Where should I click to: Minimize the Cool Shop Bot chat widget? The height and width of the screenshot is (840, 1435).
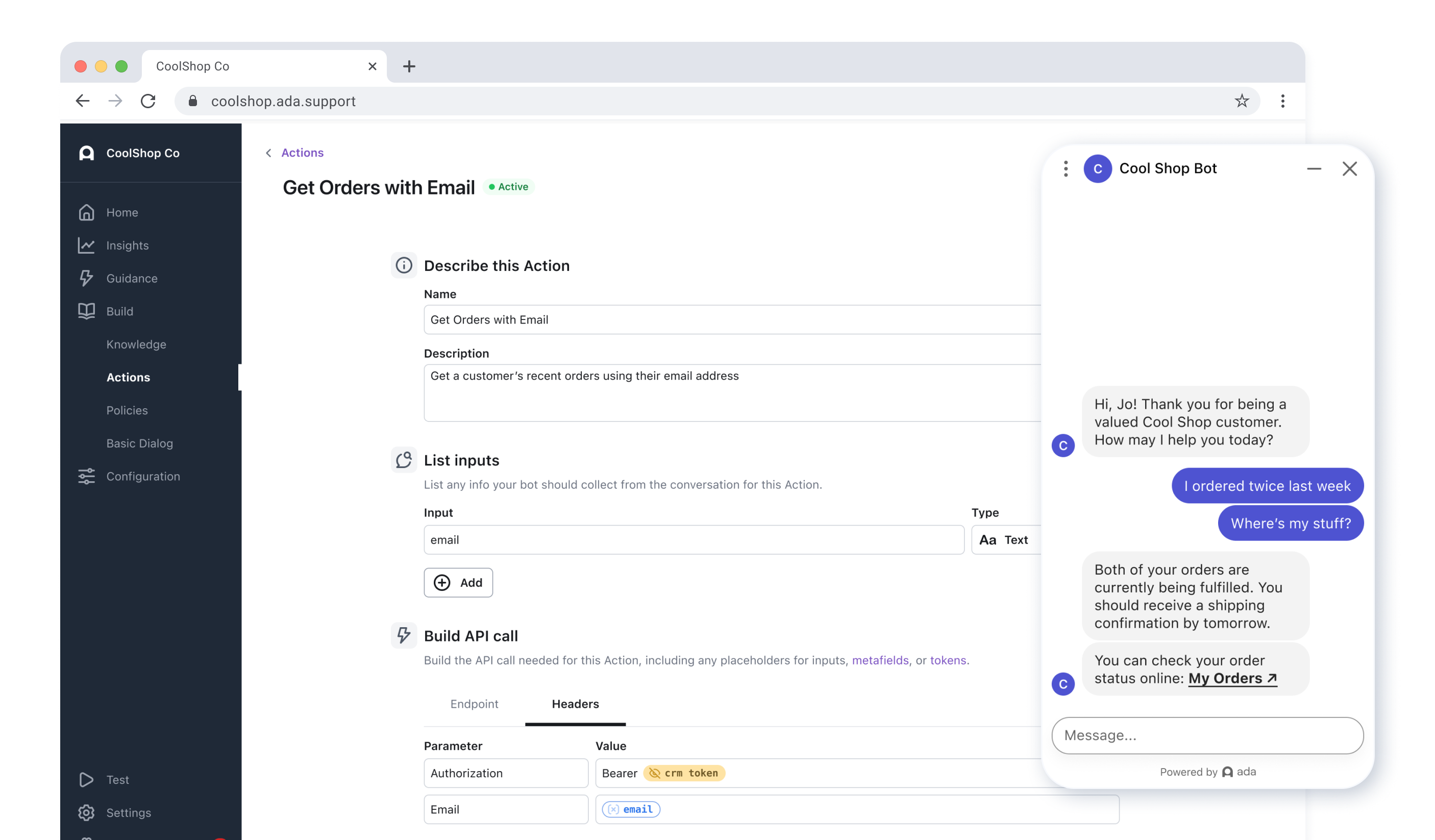[1314, 168]
